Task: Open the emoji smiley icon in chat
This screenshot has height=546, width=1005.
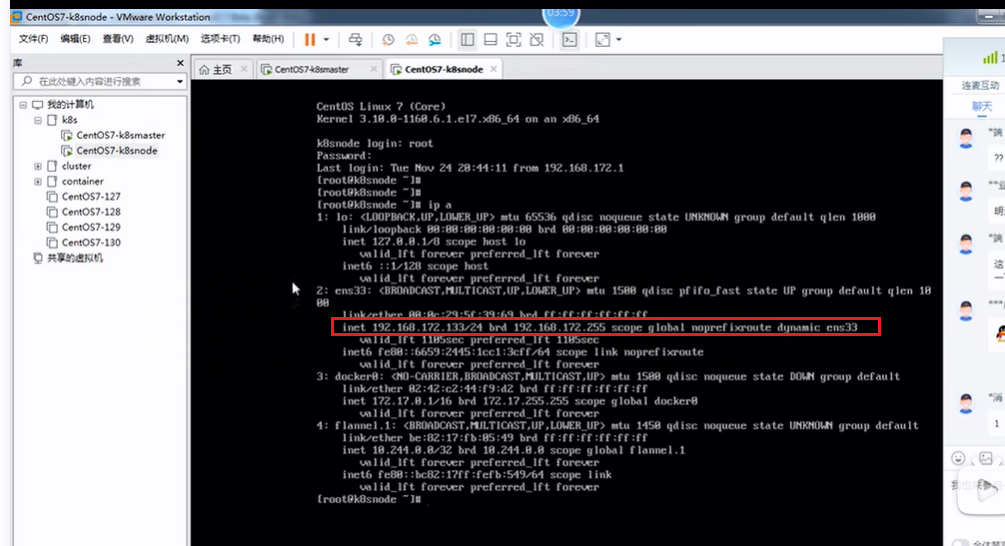Action: (x=958, y=458)
